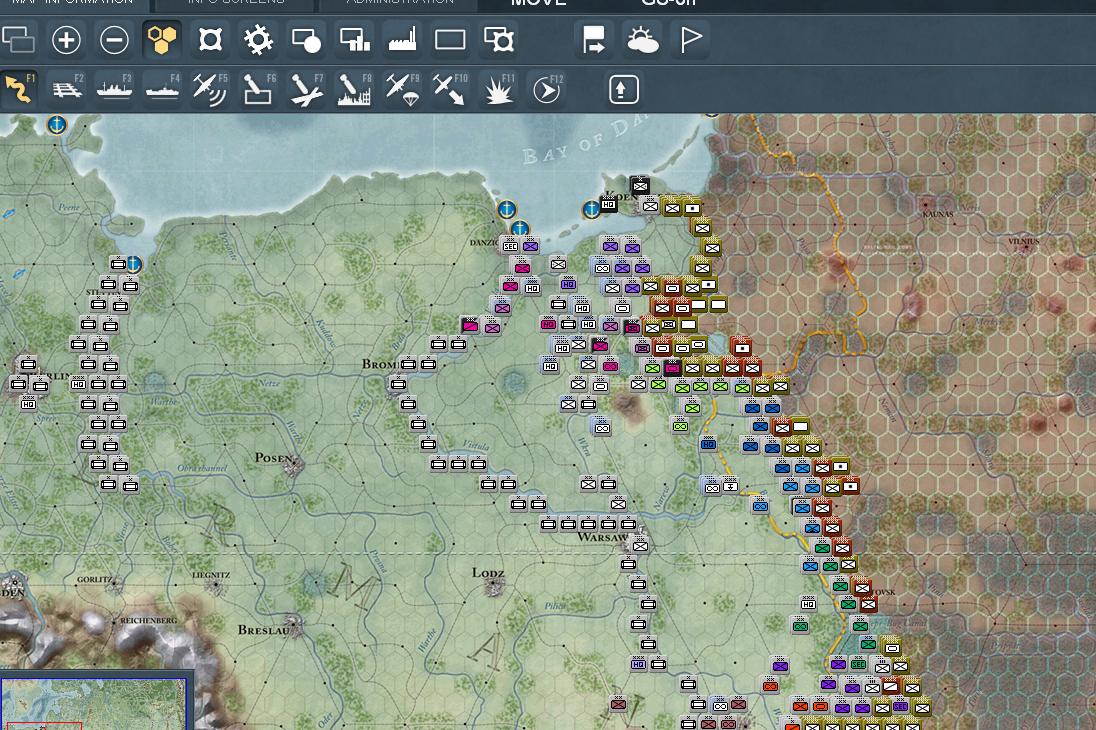Select the green SEC counter in south

pyautogui.click(x=858, y=664)
